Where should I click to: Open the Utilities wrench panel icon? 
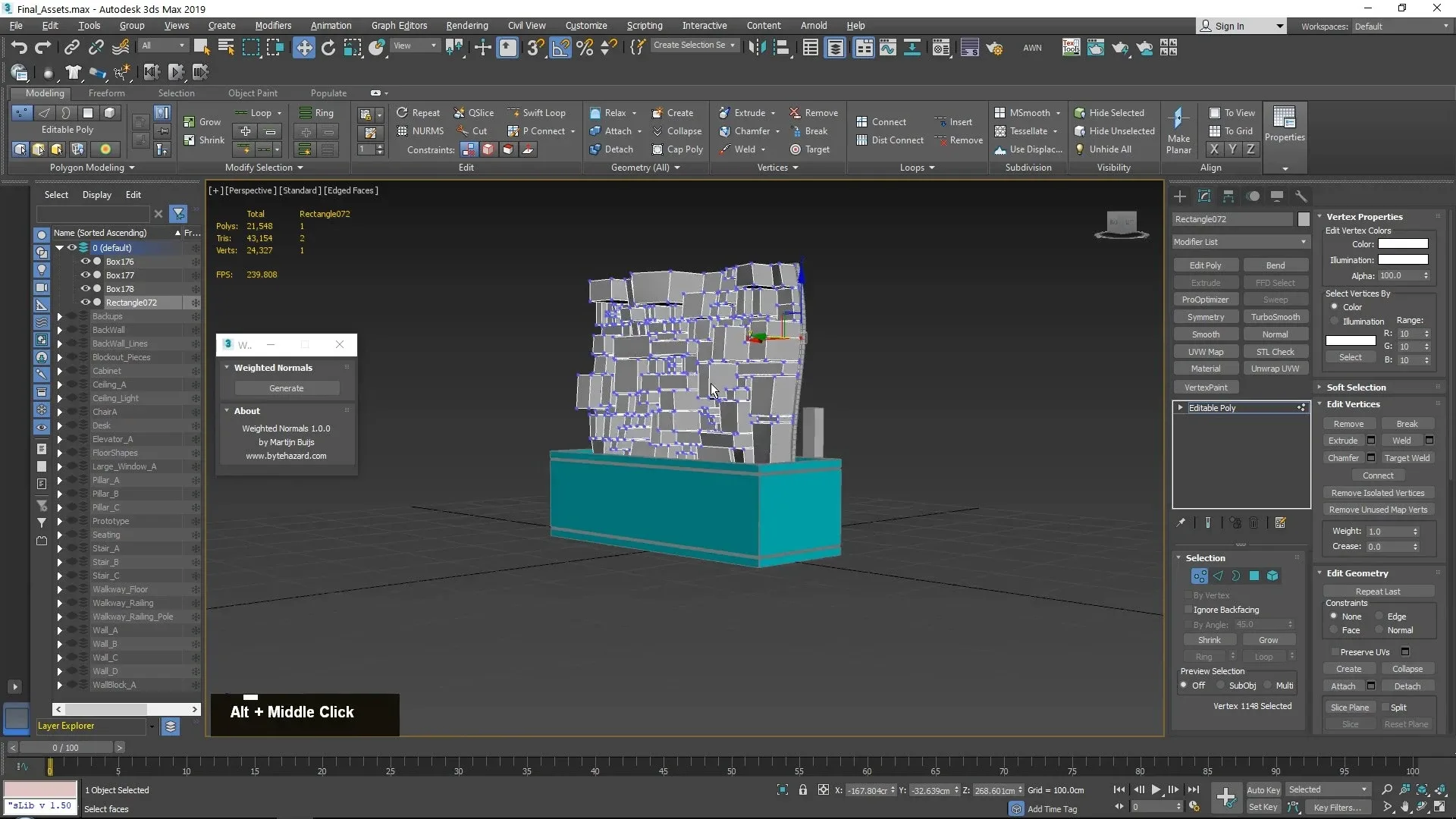tap(1301, 196)
